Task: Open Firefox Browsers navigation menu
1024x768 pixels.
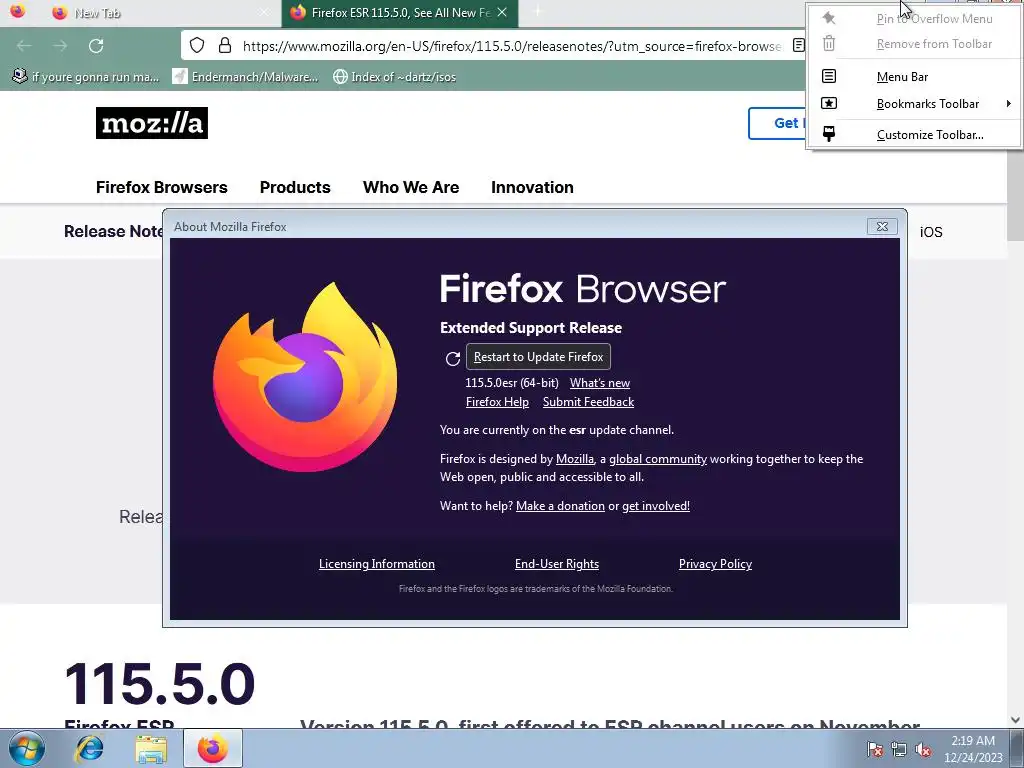Action: (x=161, y=187)
